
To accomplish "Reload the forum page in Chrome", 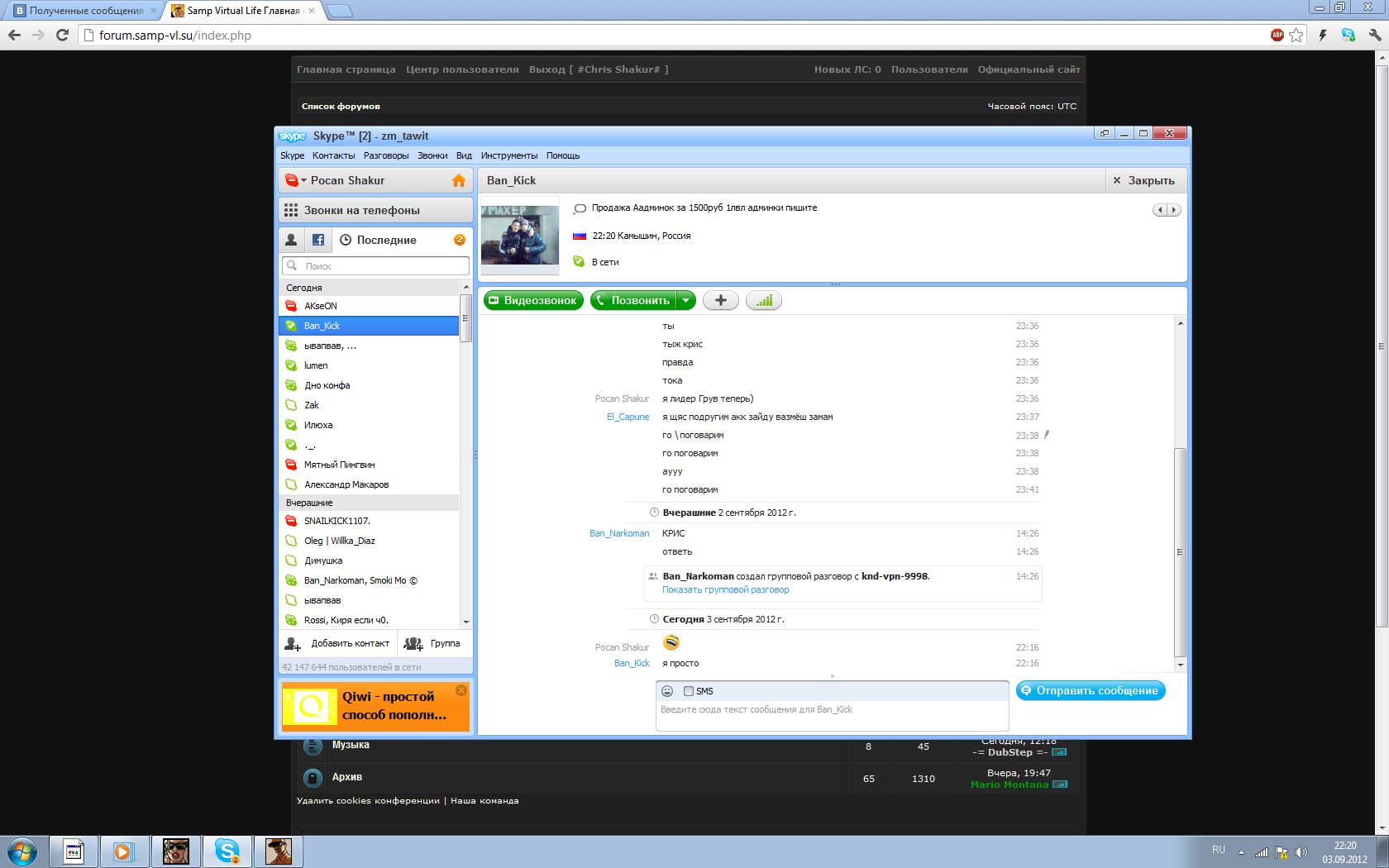I will pyautogui.click(x=62, y=35).
